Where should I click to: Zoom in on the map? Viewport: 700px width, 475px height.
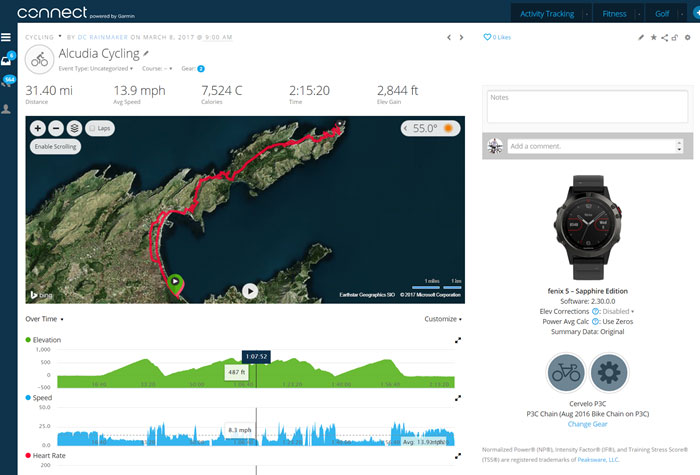[x=37, y=128]
